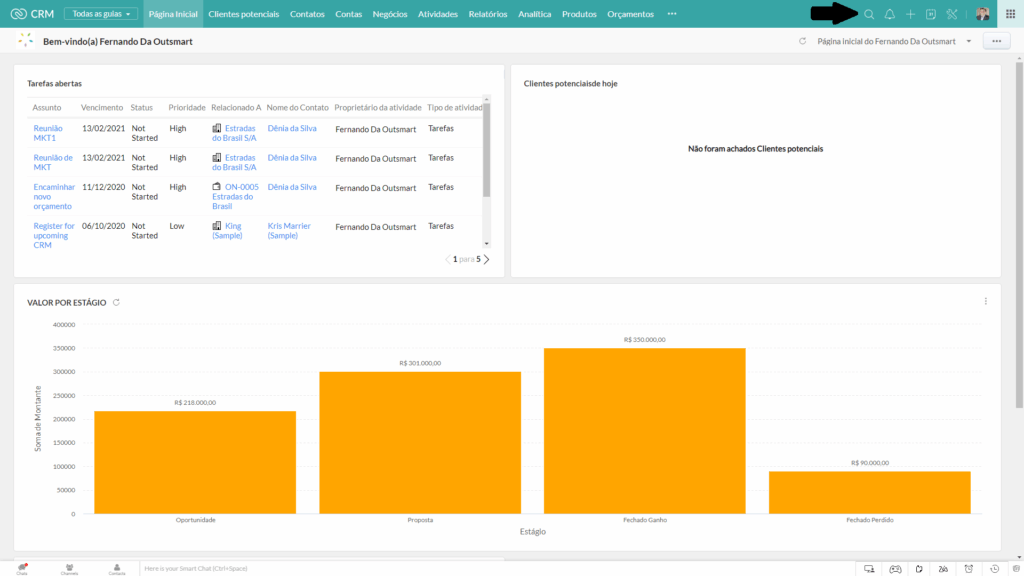Screen dimensions: 1024x576
Task: Click the CRM logo
Action: tap(32, 14)
